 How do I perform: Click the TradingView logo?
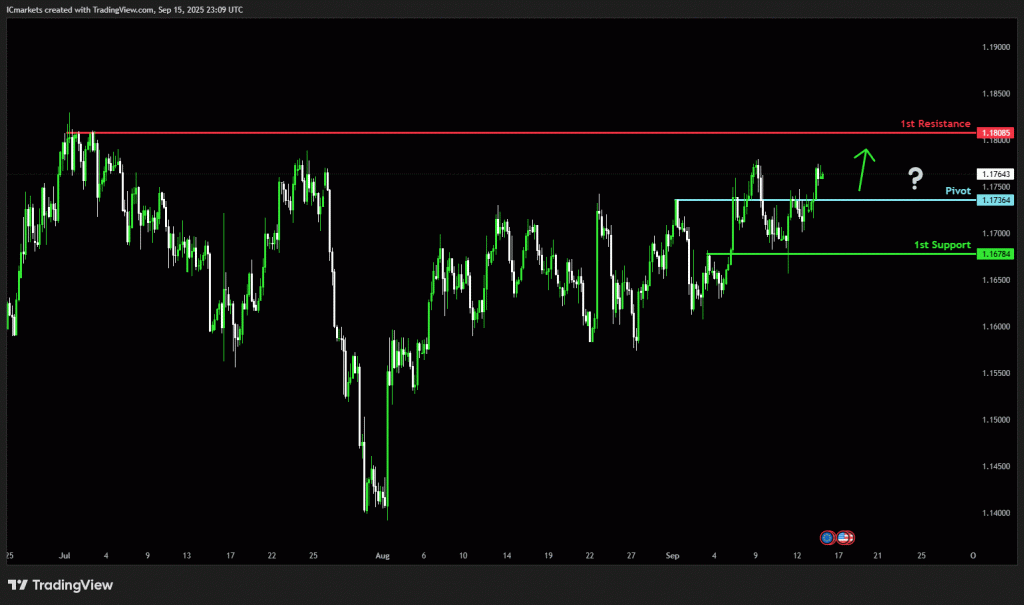[60, 585]
